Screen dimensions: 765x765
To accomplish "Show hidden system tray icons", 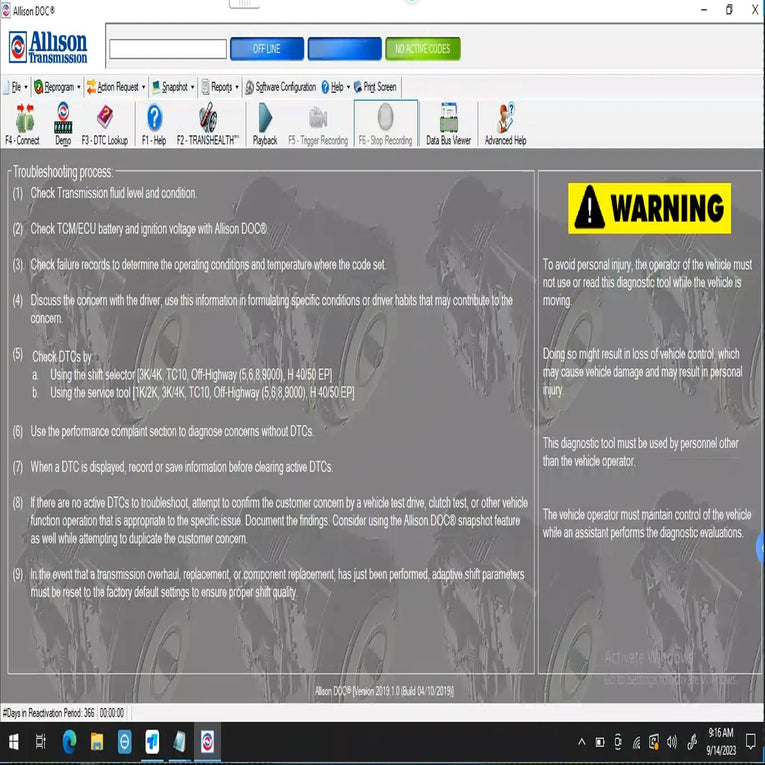I will tap(581, 742).
